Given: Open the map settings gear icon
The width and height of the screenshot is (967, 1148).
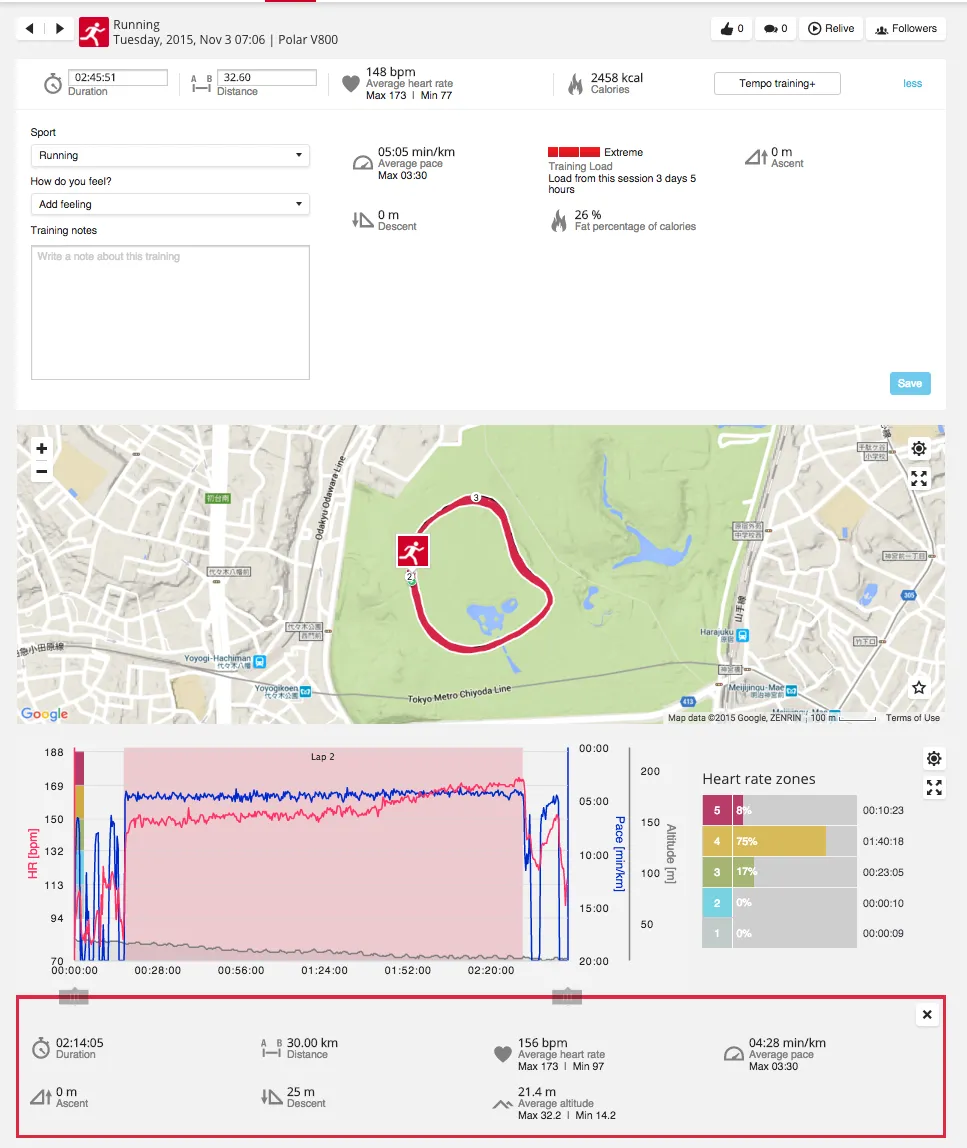Looking at the screenshot, I should [919, 448].
